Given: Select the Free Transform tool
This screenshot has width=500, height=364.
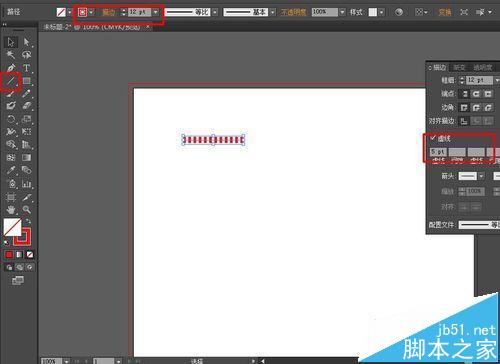Looking at the screenshot, I should pyautogui.click(x=26, y=132).
